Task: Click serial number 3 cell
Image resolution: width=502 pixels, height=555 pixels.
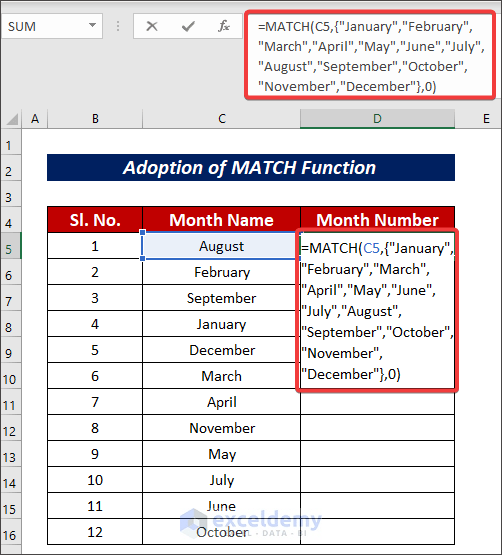Action: [95, 298]
